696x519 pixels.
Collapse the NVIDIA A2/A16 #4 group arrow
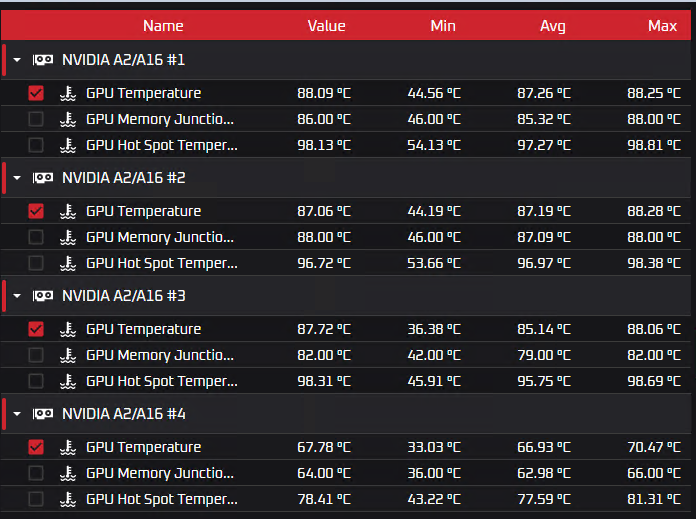point(17,414)
